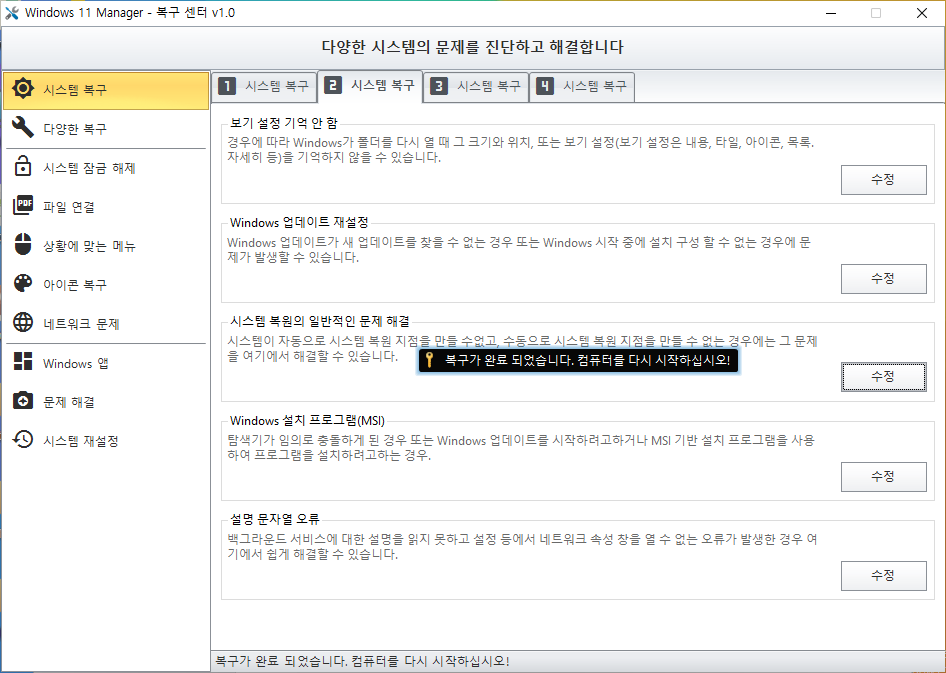Click the 보기 설정 기억 안 함 heading
This screenshot has height=673, width=946.
tap(284, 123)
